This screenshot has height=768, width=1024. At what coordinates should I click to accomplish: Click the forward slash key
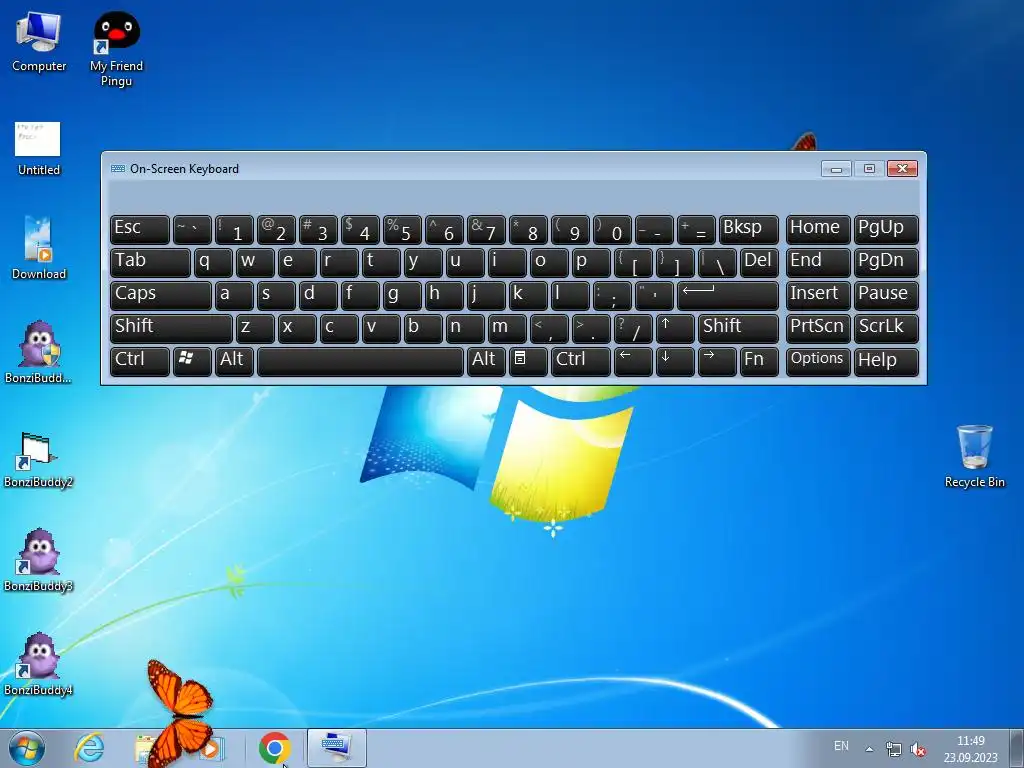pyautogui.click(x=633, y=328)
